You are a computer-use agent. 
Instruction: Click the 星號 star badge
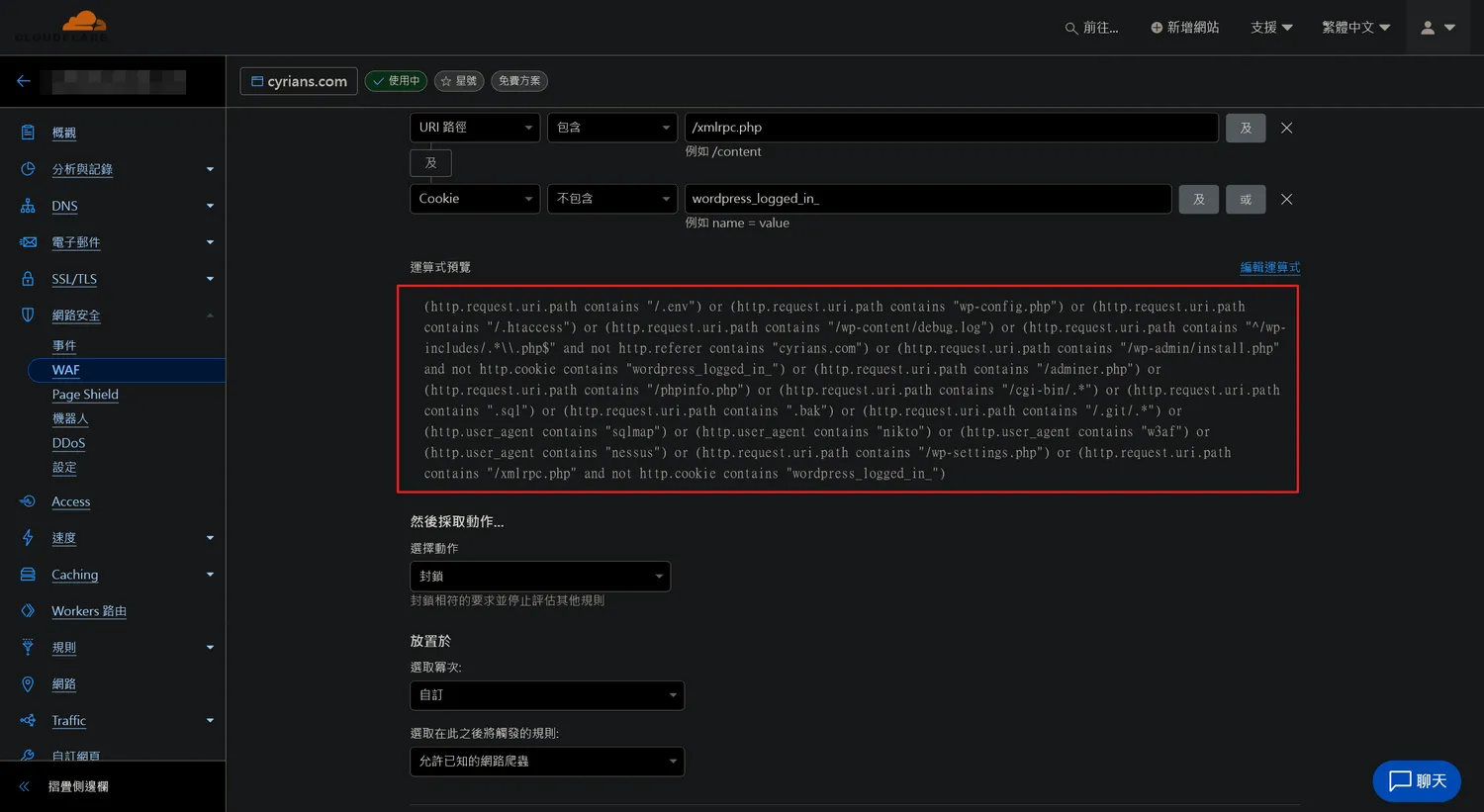coord(458,81)
